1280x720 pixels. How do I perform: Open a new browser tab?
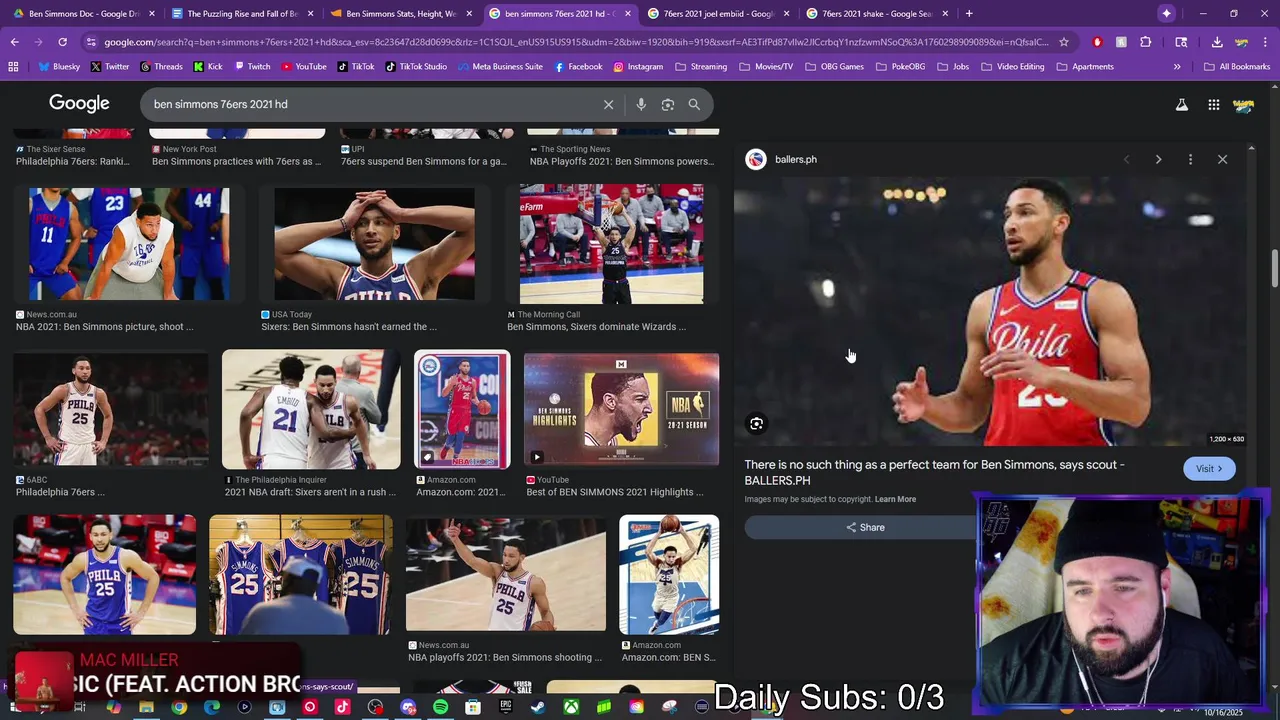click(x=969, y=14)
